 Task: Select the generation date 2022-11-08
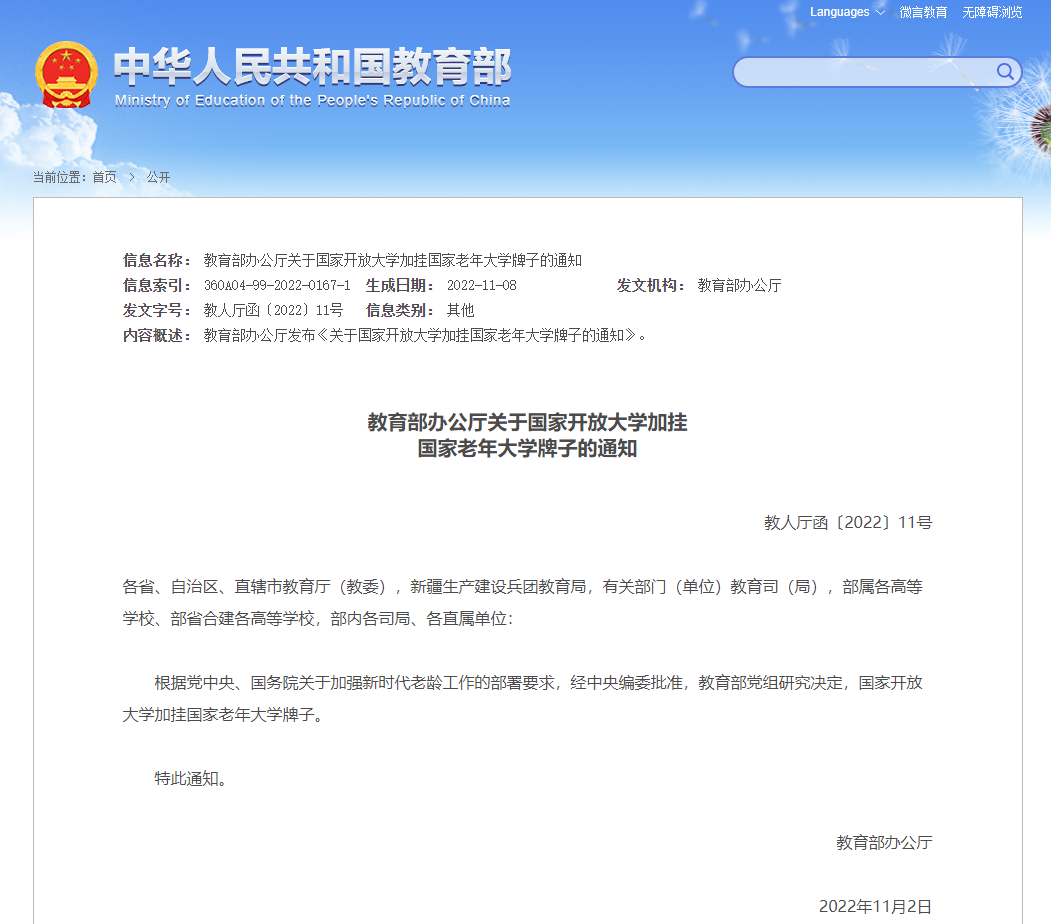click(482, 285)
